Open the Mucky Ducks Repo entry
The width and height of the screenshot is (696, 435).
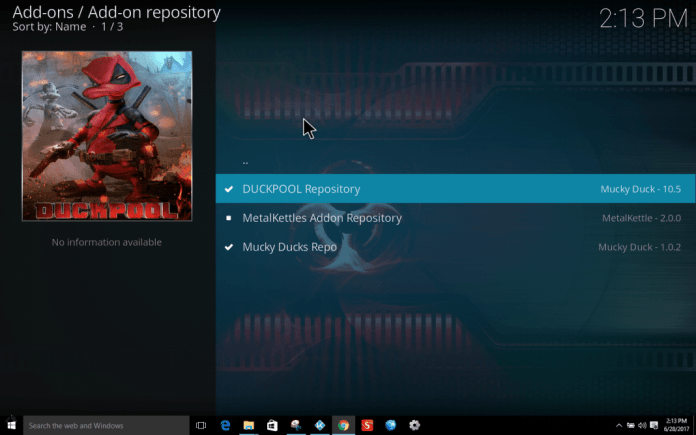455,247
